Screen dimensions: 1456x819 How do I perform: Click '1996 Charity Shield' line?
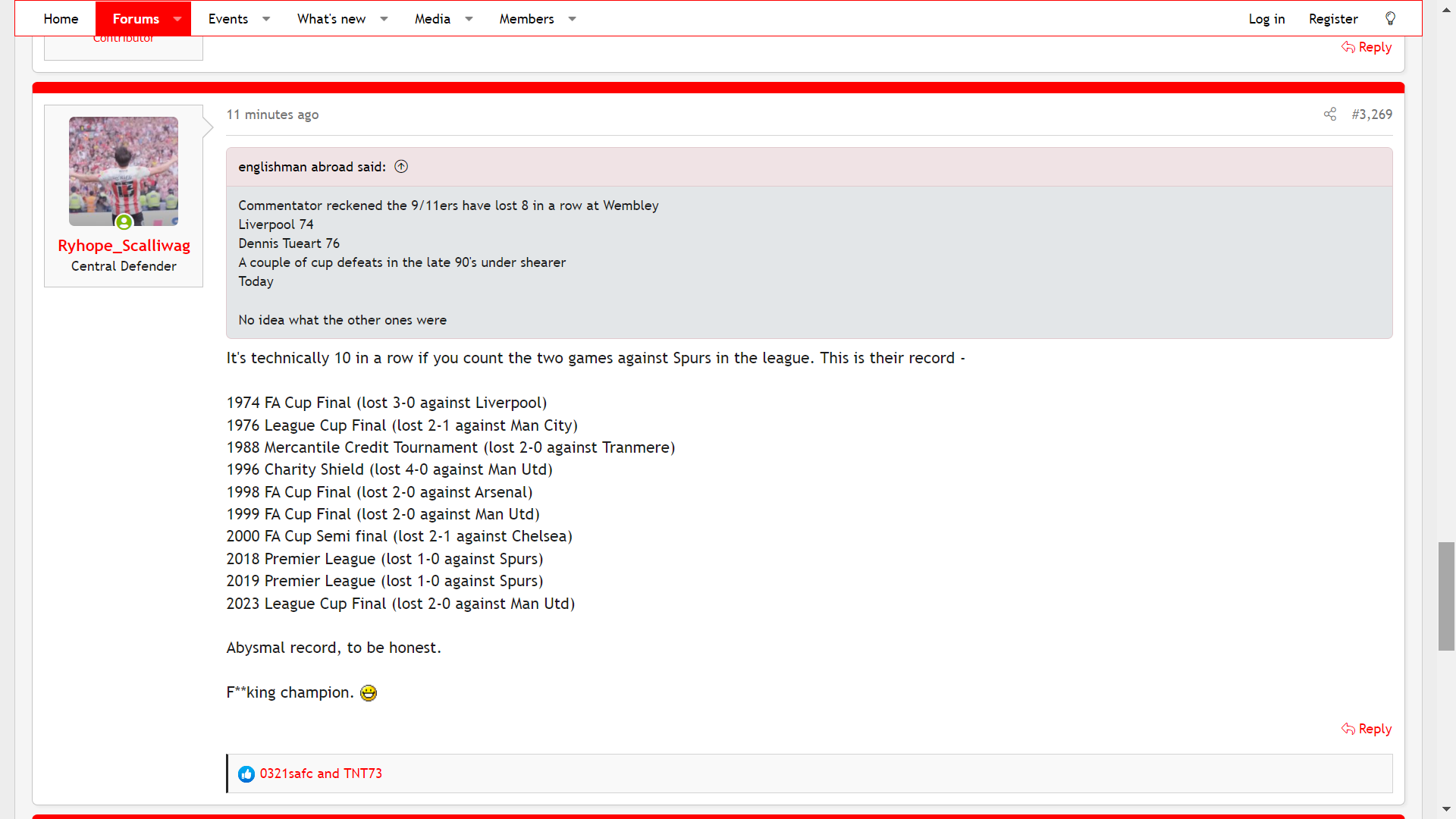click(389, 469)
